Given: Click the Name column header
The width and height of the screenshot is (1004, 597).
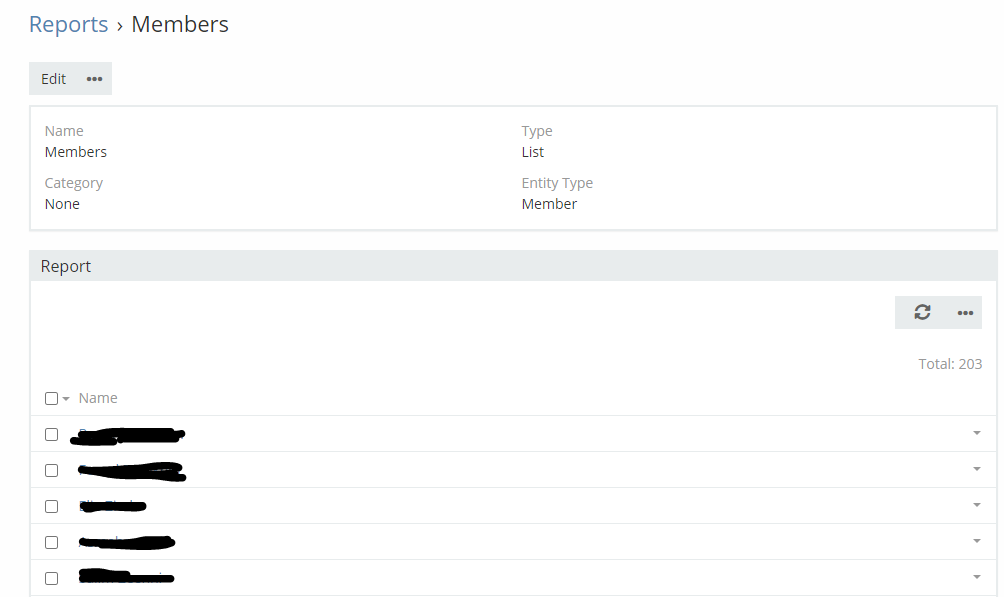Looking at the screenshot, I should (98, 398).
